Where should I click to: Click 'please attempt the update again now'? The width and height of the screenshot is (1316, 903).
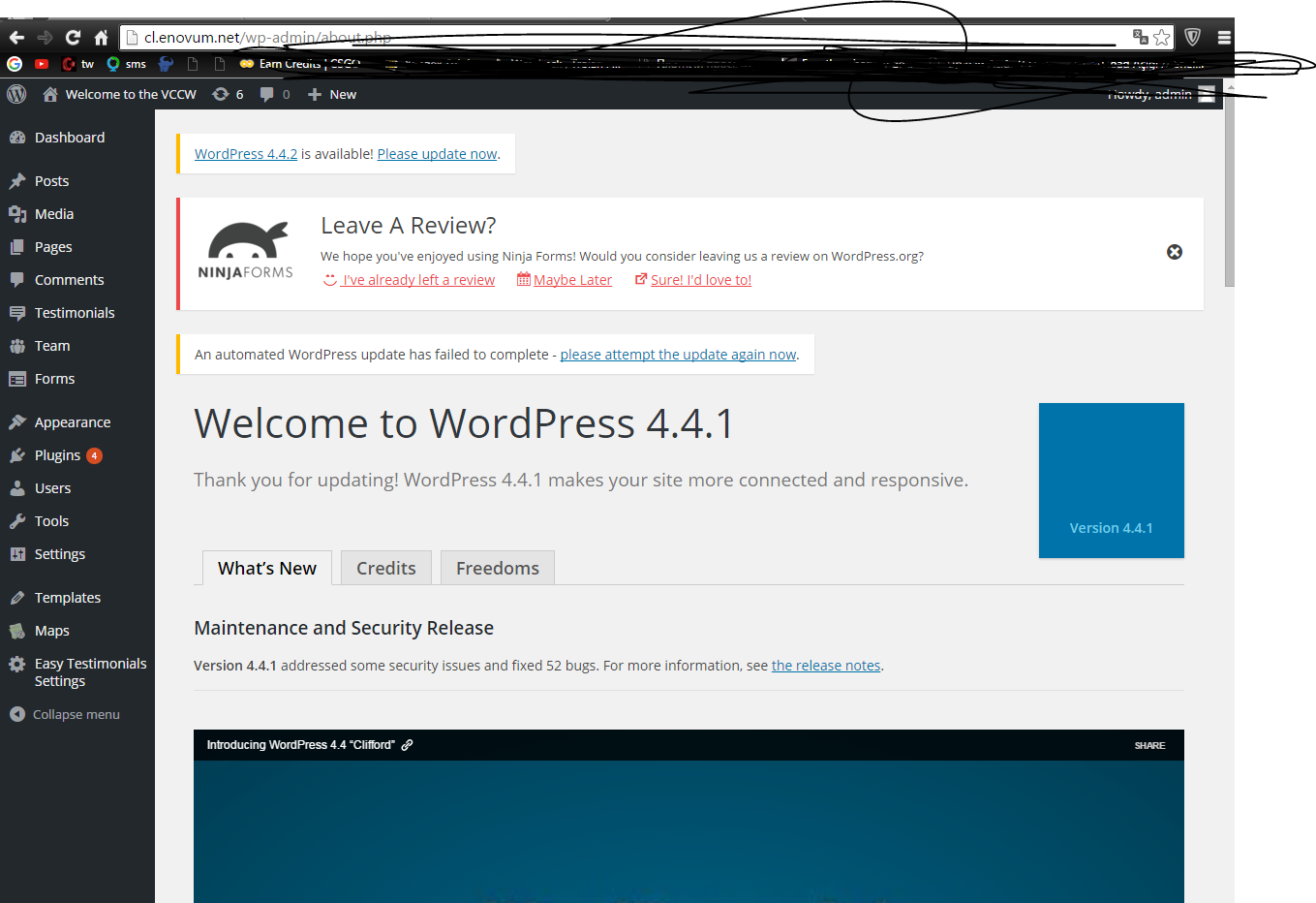point(678,355)
